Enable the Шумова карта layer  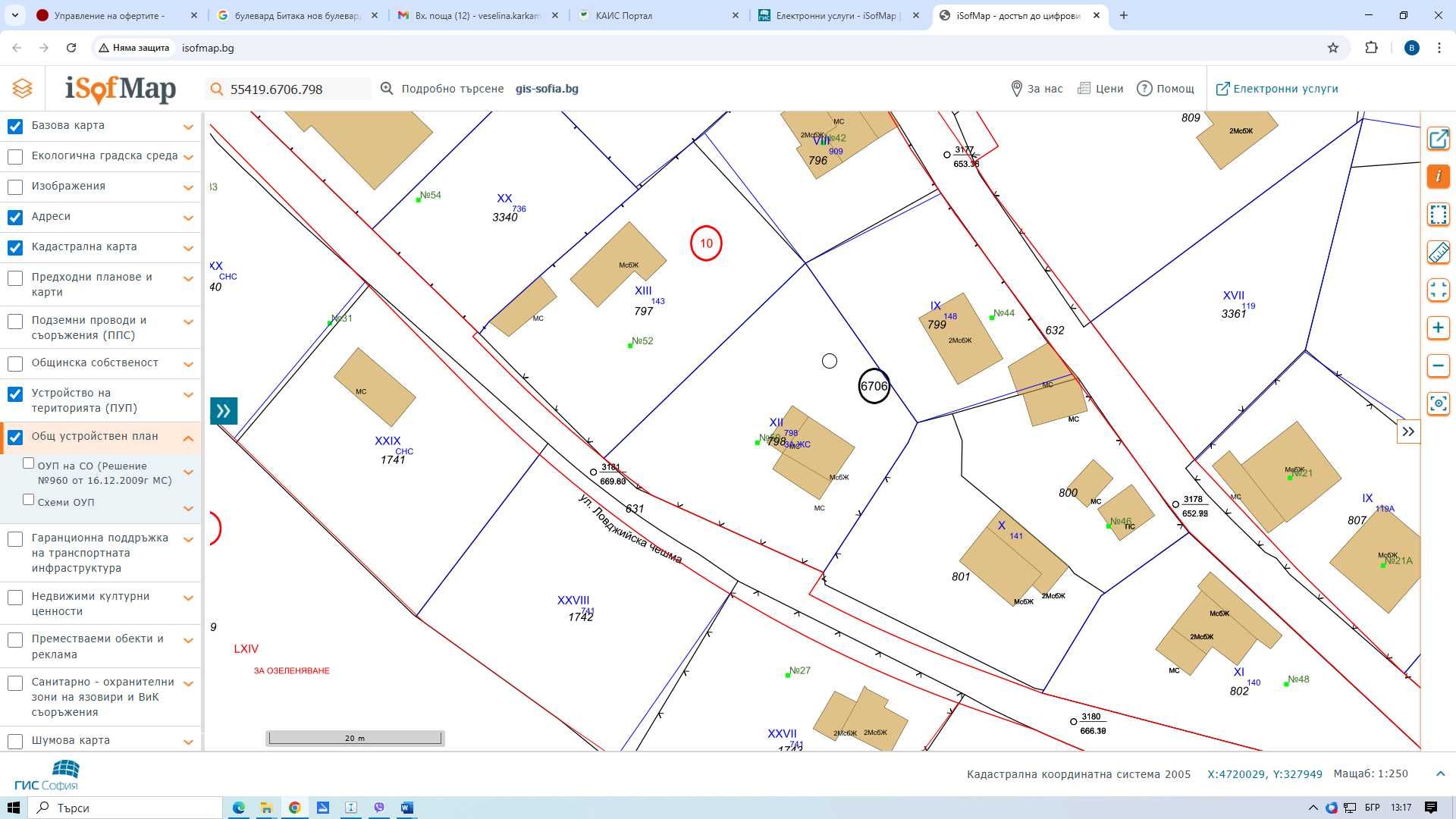(15, 741)
